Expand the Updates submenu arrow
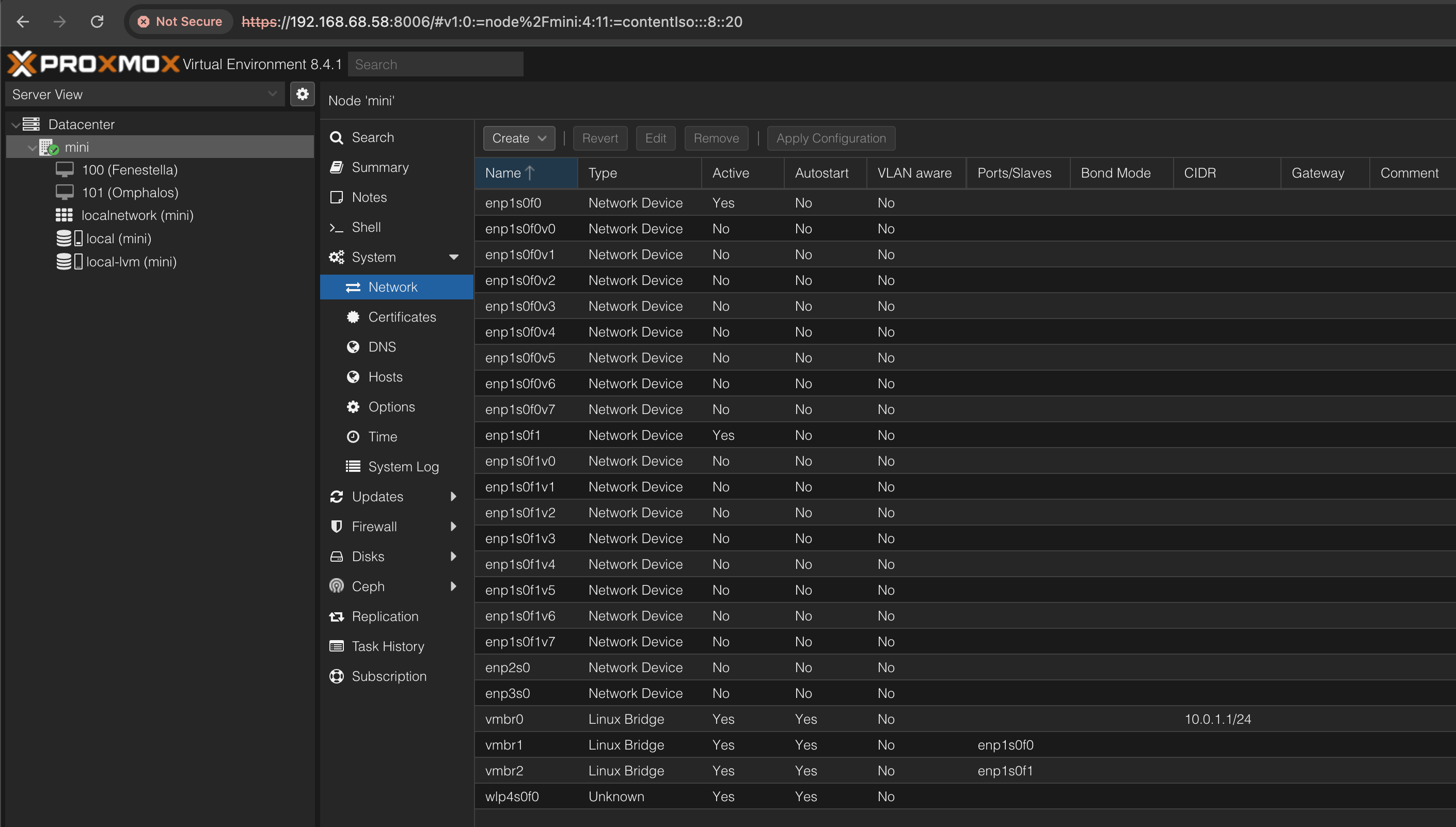 click(x=453, y=497)
